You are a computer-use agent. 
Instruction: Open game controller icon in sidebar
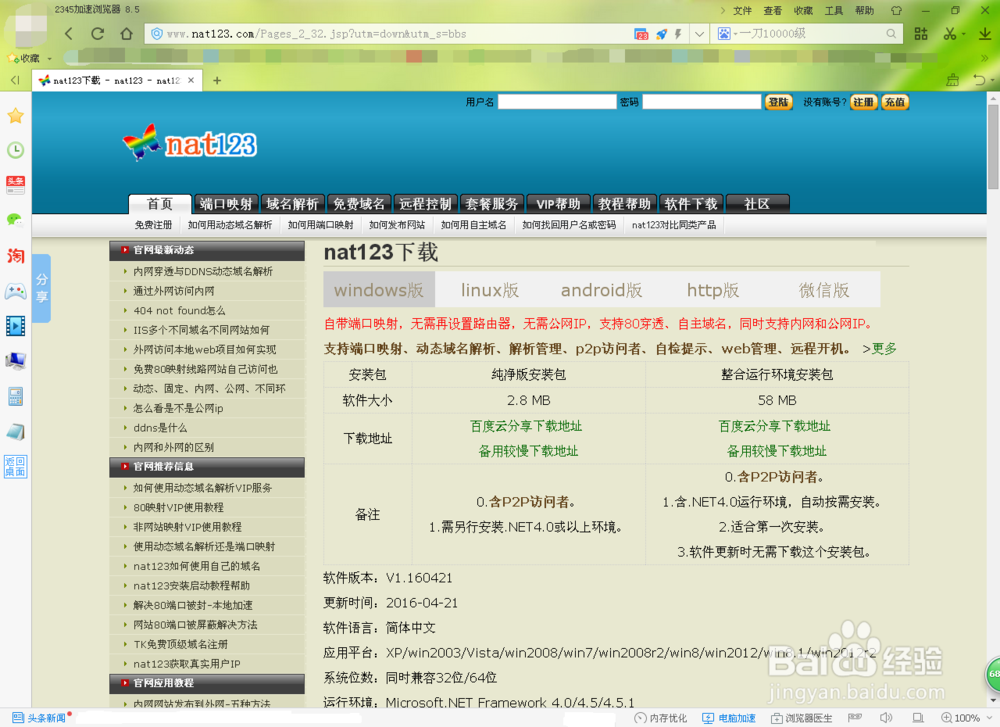[15, 291]
